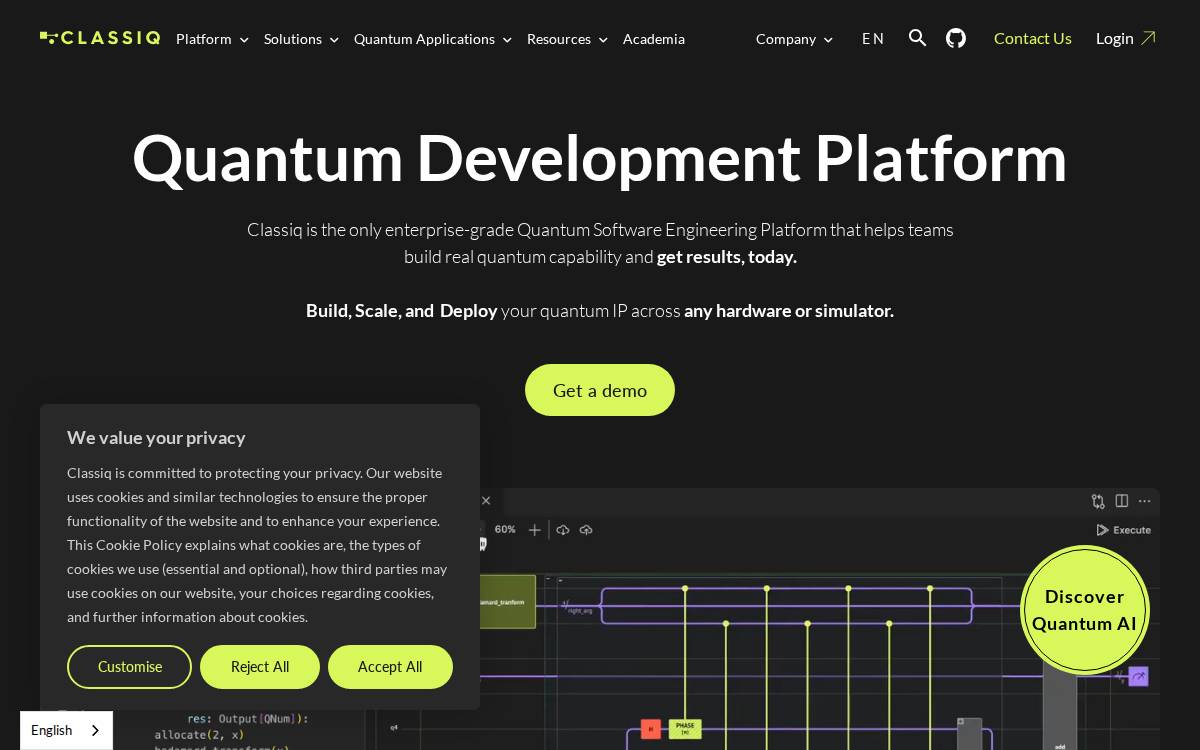
Task: Accept All cookies
Action: point(390,667)
